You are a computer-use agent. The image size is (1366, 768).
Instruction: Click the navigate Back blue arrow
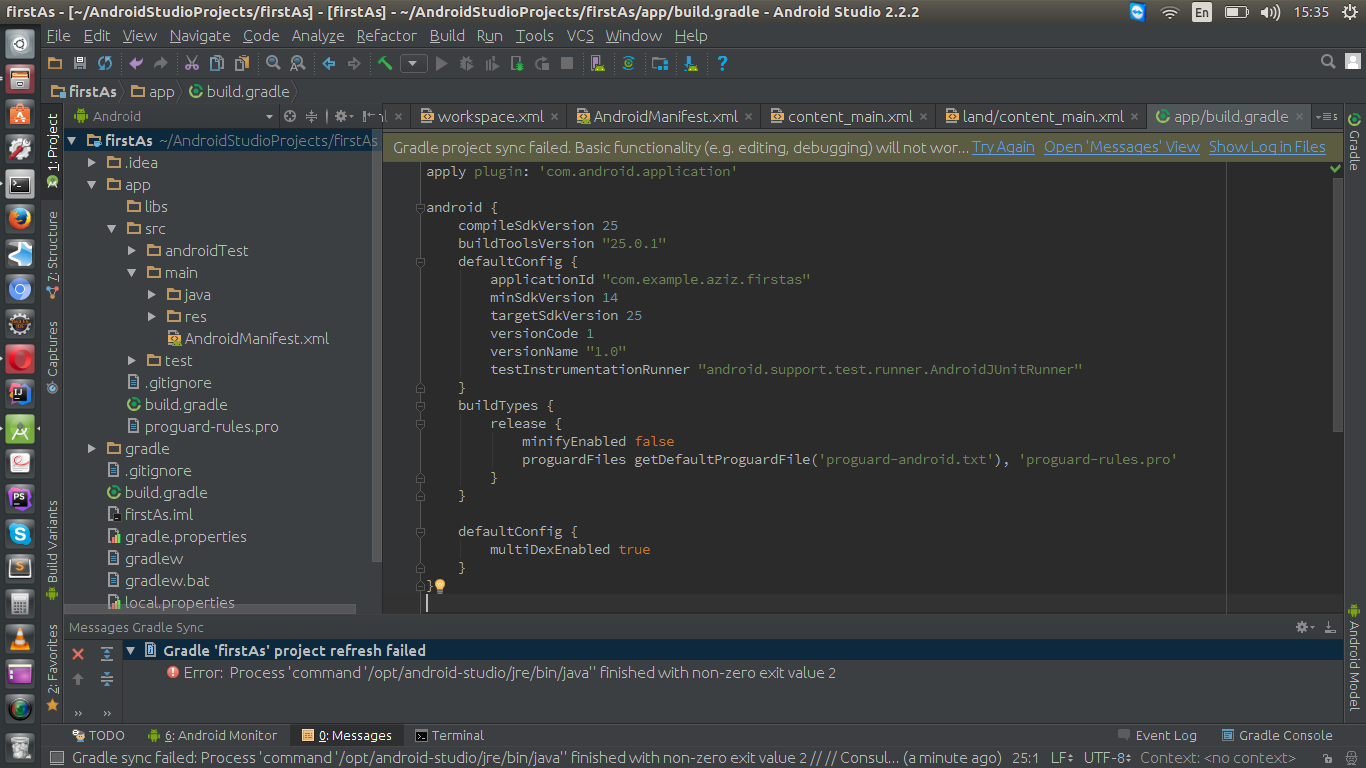pos(328,63)
